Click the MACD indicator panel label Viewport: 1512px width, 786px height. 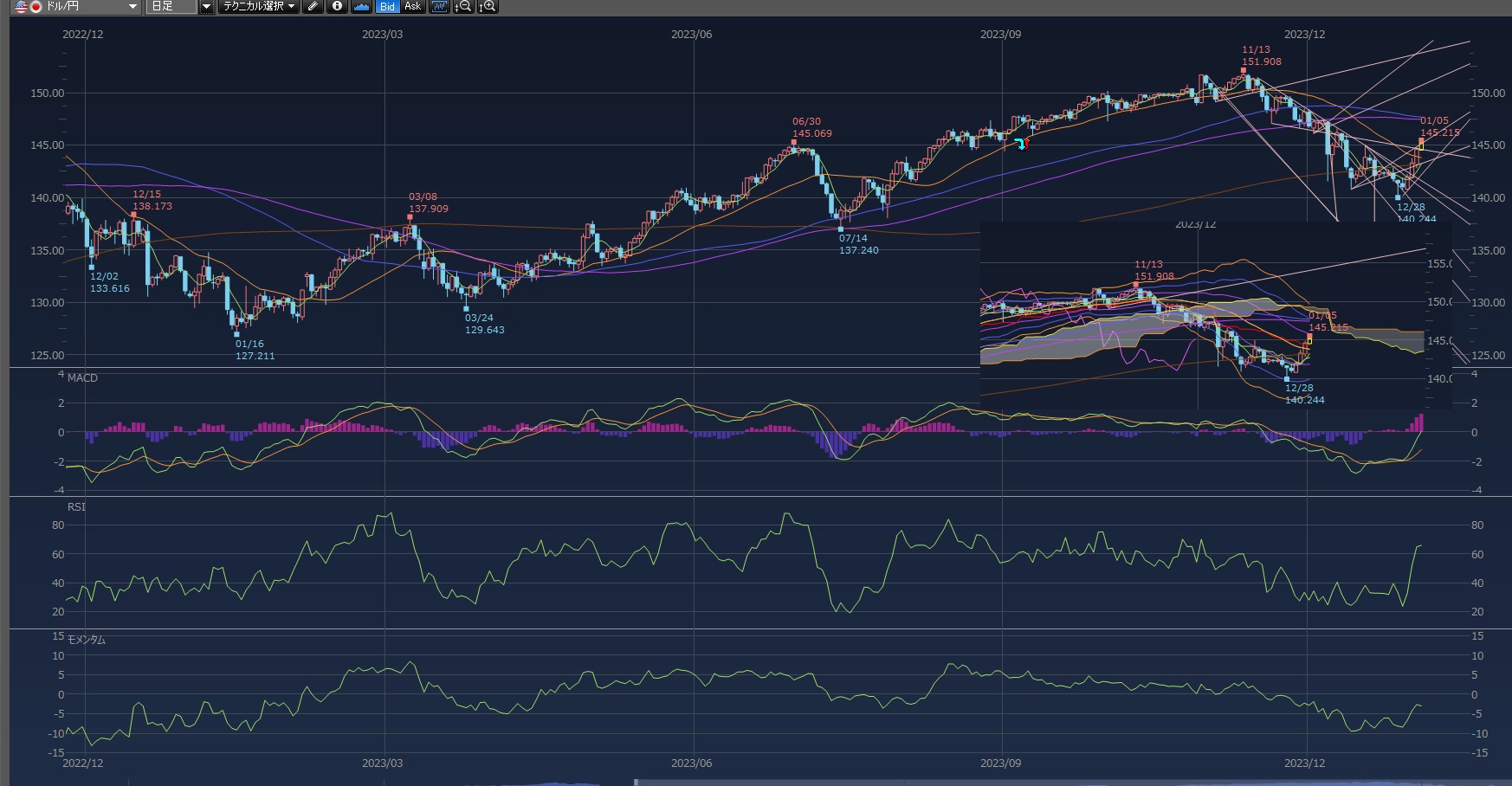82,378
